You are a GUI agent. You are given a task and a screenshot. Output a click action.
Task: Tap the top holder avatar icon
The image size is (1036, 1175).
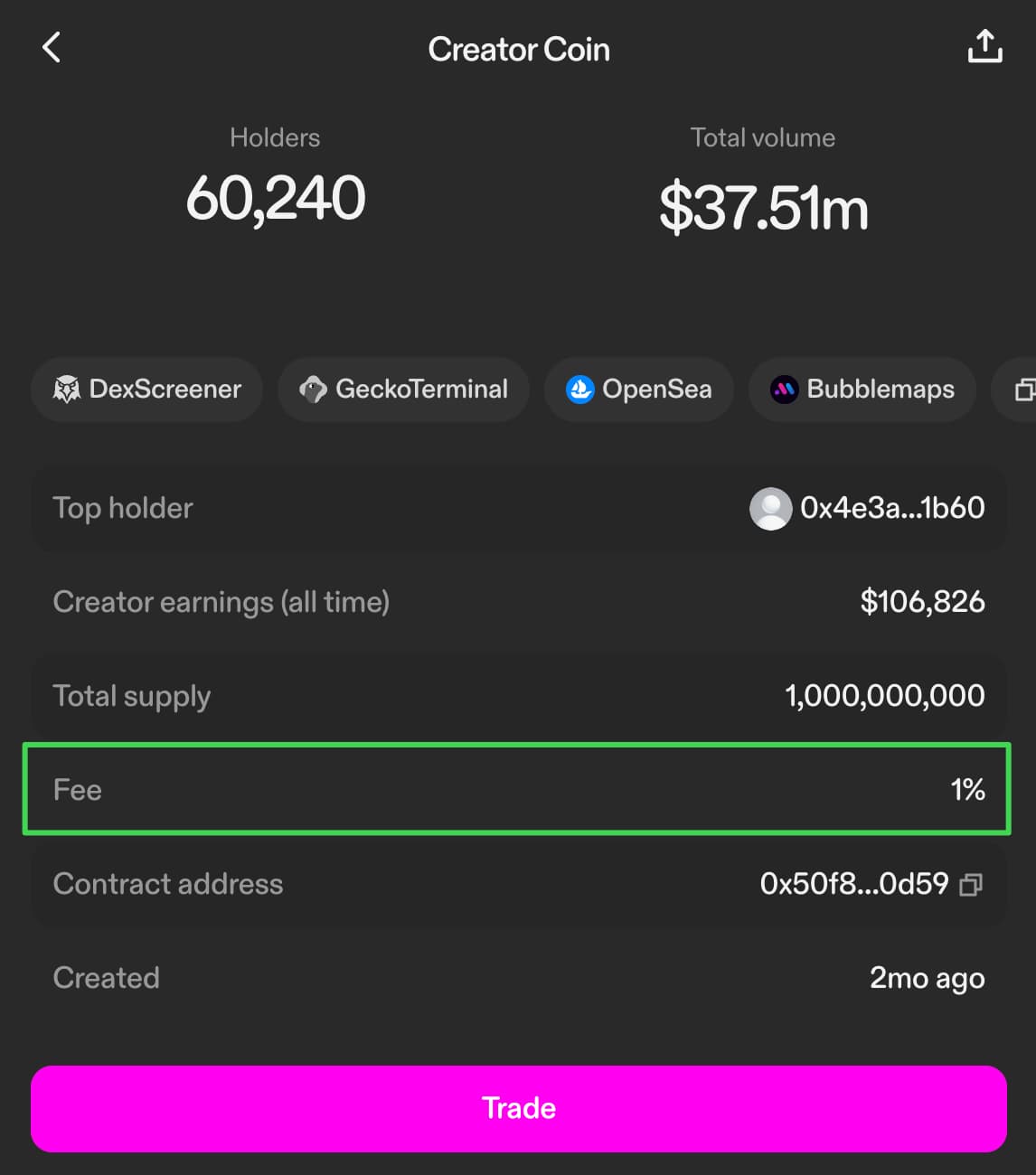tap(770, 509)
